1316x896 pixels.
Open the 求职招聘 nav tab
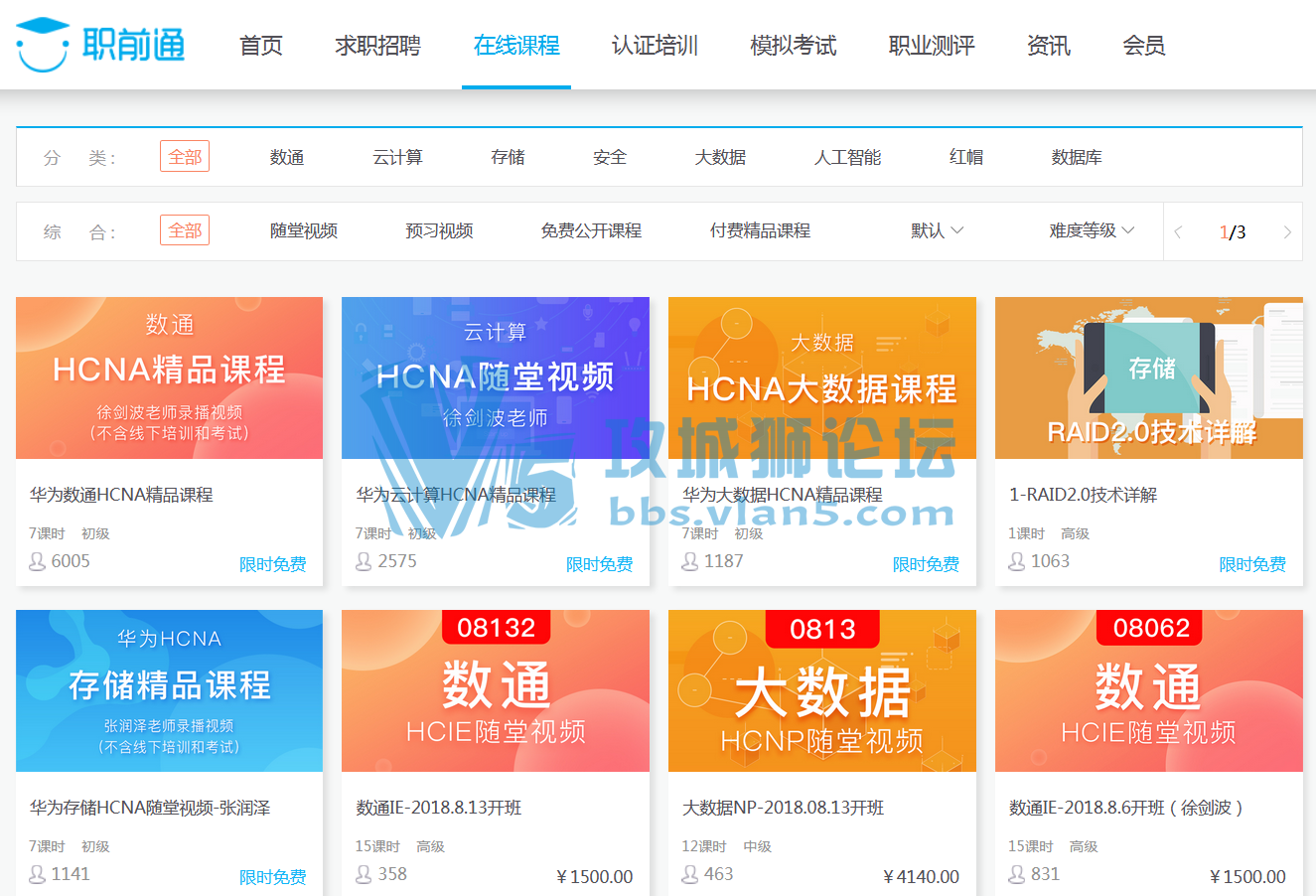coord(378,46)
